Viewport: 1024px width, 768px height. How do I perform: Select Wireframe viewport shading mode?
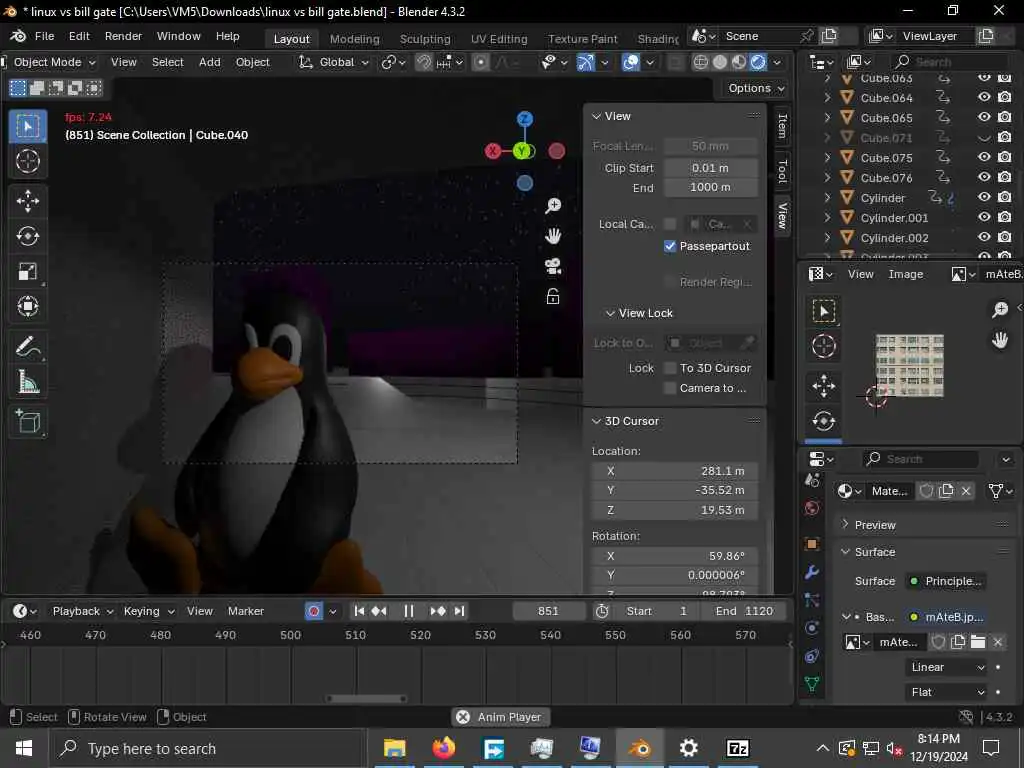point(701,62)
